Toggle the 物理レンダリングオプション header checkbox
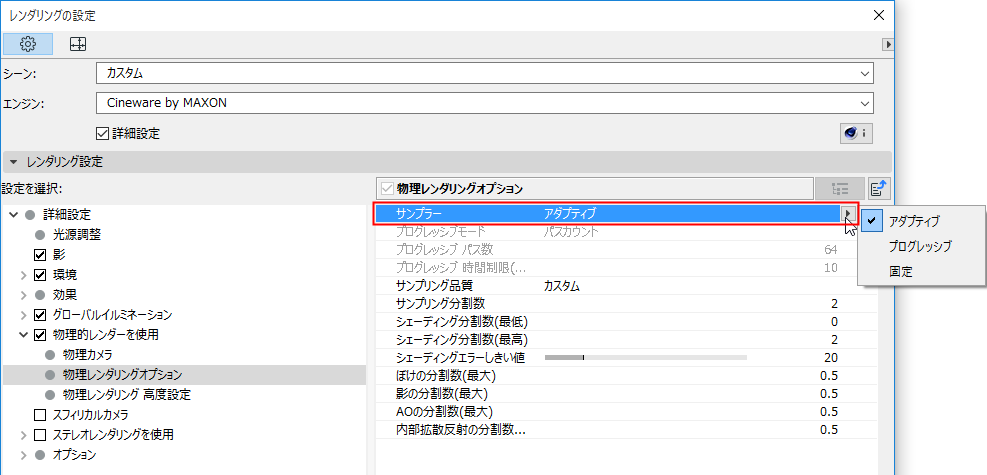 click(386, 188)
